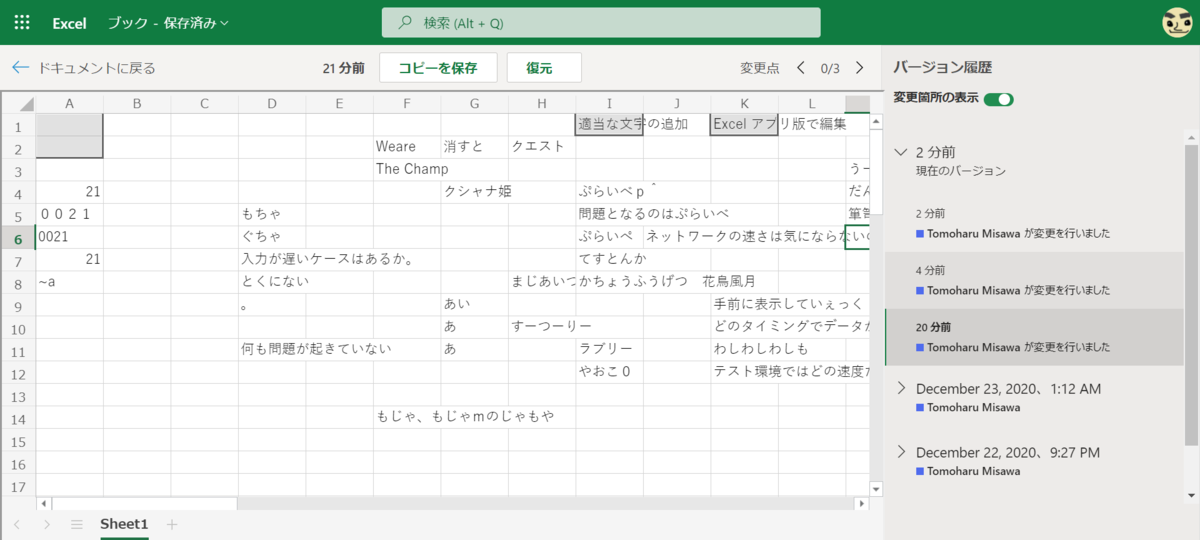This screenshot has height=540, width=1200.
Task: Expand the December 22, 2020 version
Action: pos(900,452)
